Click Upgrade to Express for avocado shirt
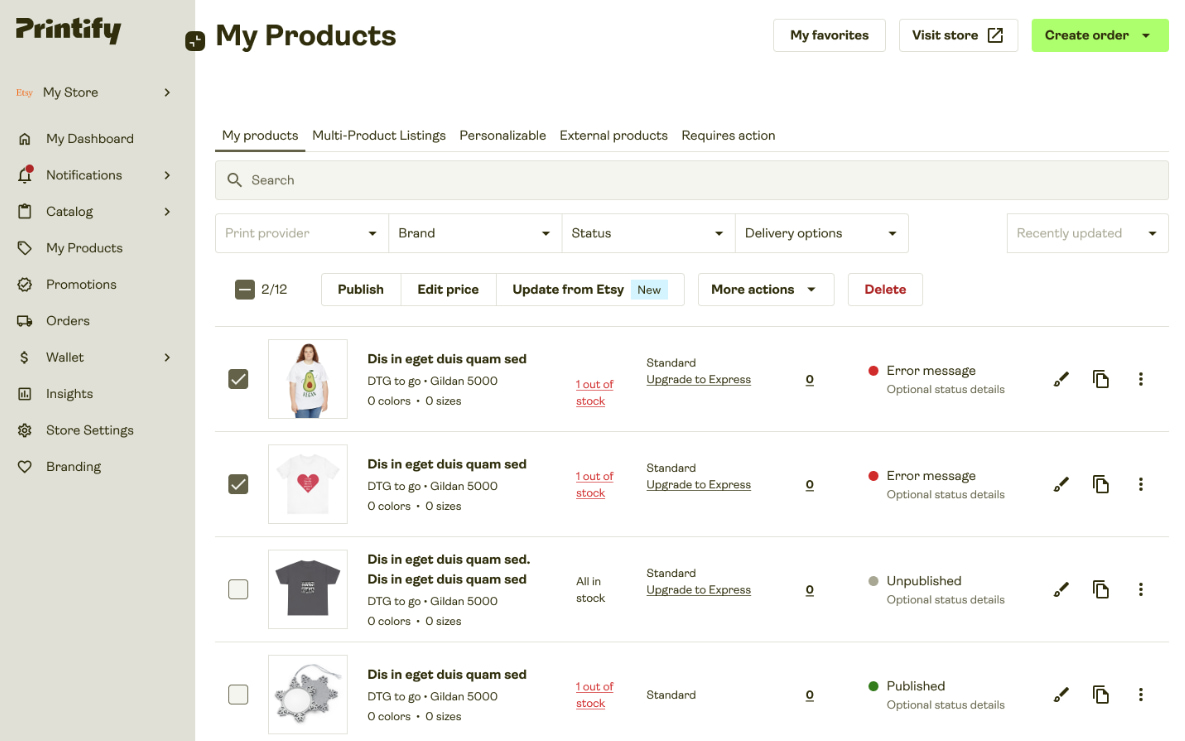1185x741 pixels. point(698,380)
